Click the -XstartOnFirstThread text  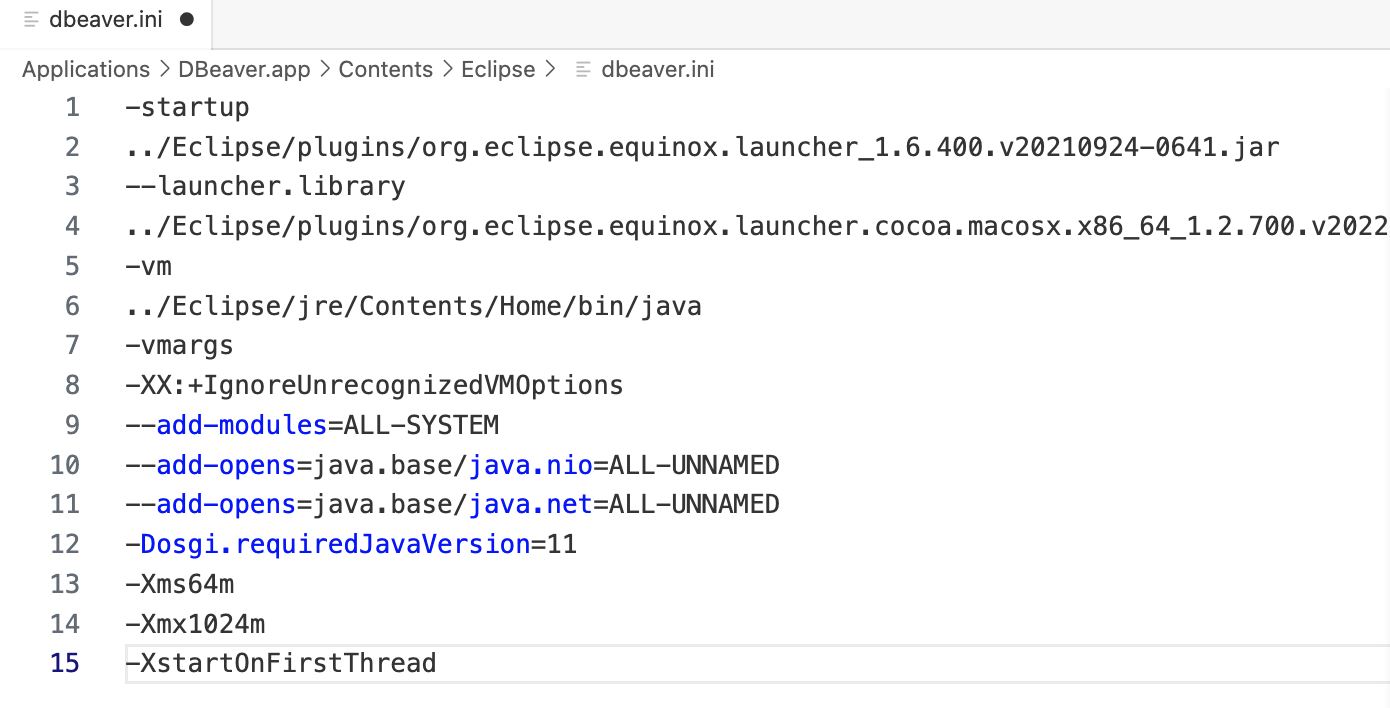click(281, 663)
